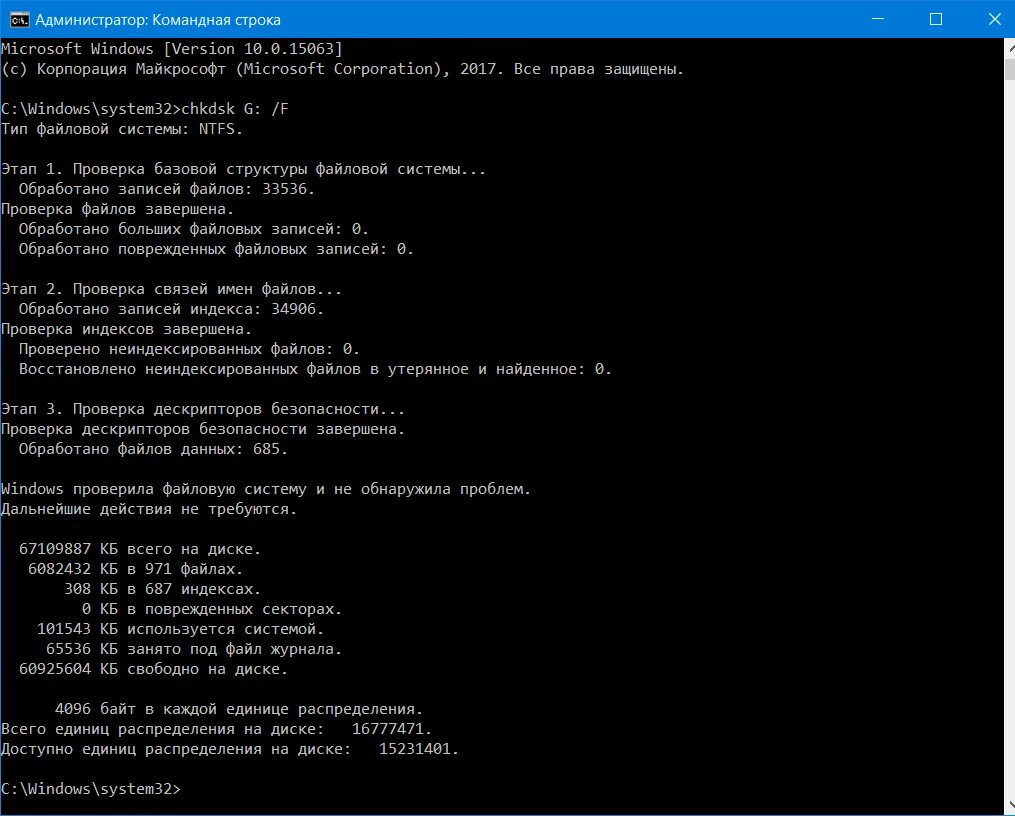Click 'Проверено неиндексированных файлов: 0.' line

point(189,349)
